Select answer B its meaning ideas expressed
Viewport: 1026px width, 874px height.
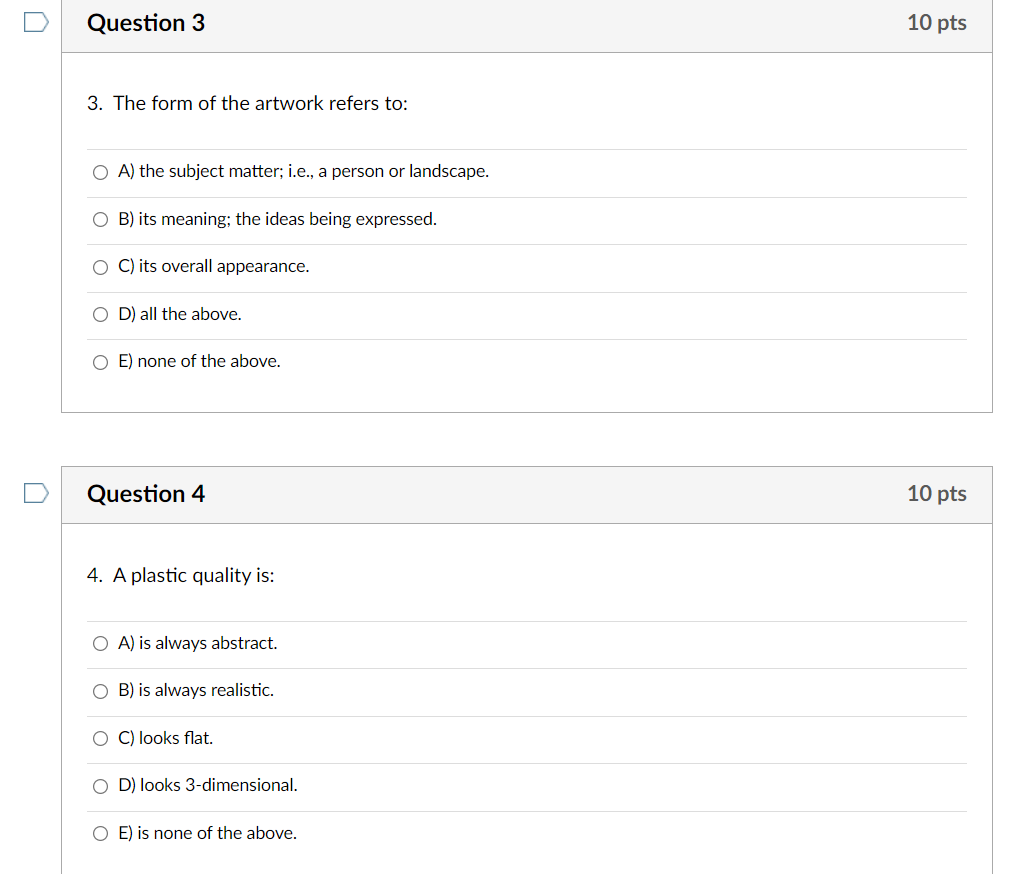tap(100, 219)
